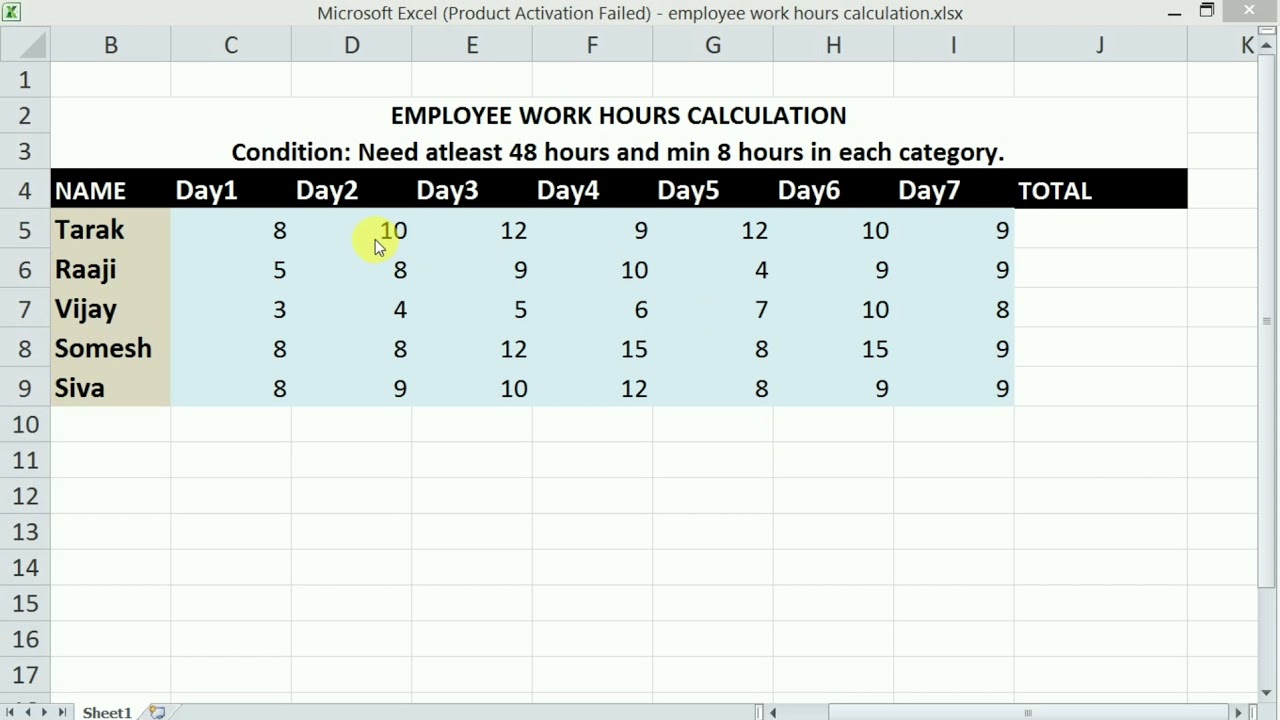This screenshot has height=720, width=1280.
Task: Minimize the Excel window
Action: tap(1174, 12)
